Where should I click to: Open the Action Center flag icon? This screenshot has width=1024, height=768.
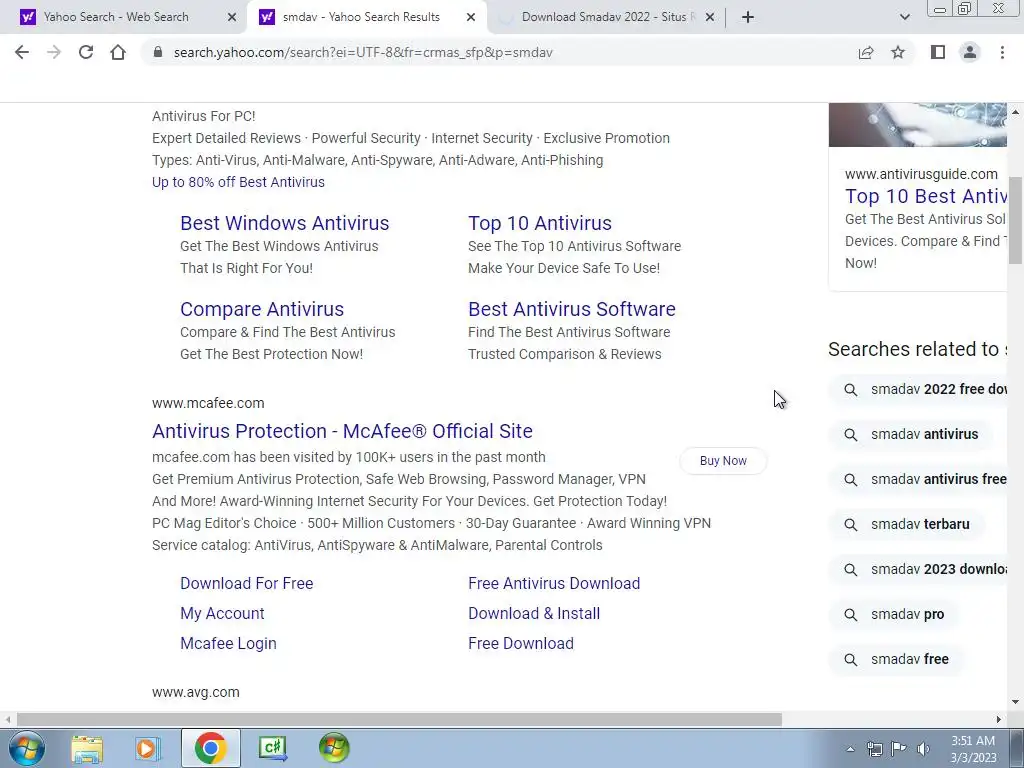pyautogui.click(x=899, y=749)
